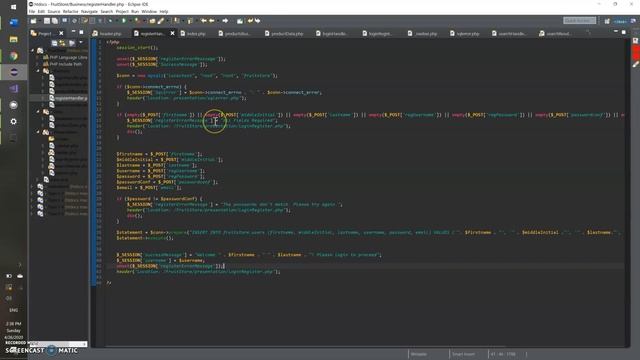Viewport: 640px width, 360px height.
Task: Select registerHandler.php in Project Explorer
Action: [x=68, y=98]
